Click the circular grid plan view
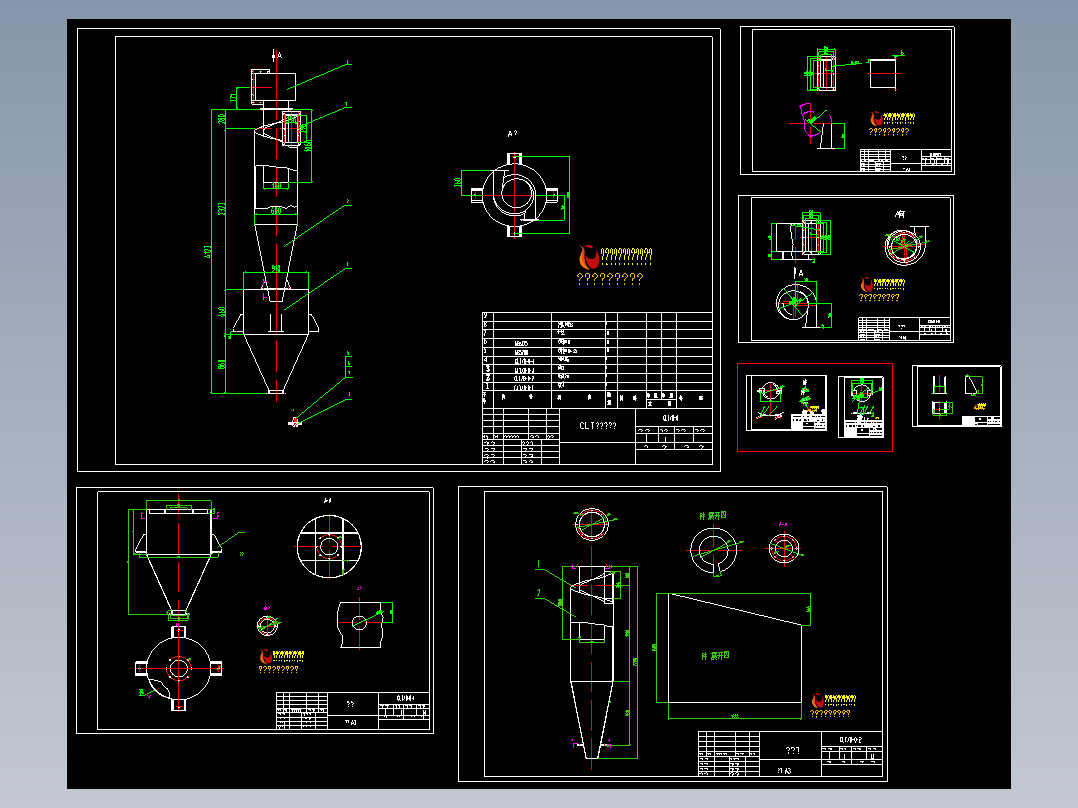 click(x=329, y=547)
